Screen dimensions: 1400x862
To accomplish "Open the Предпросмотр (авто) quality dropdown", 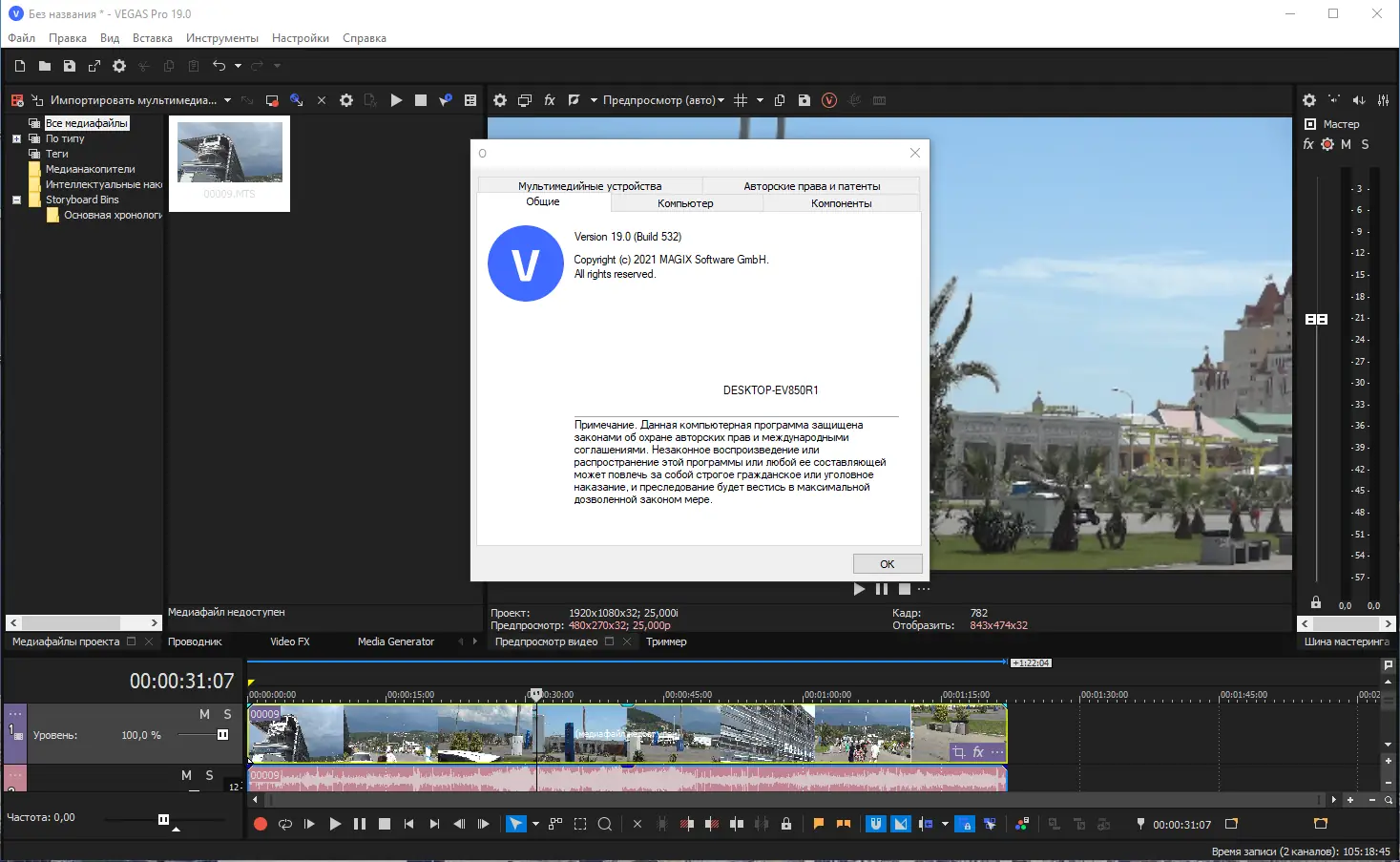I will point(663,100).
